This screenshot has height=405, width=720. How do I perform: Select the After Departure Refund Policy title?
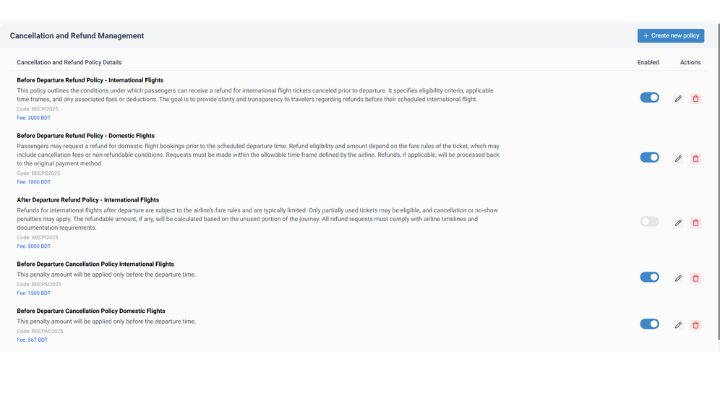[88, 200]
